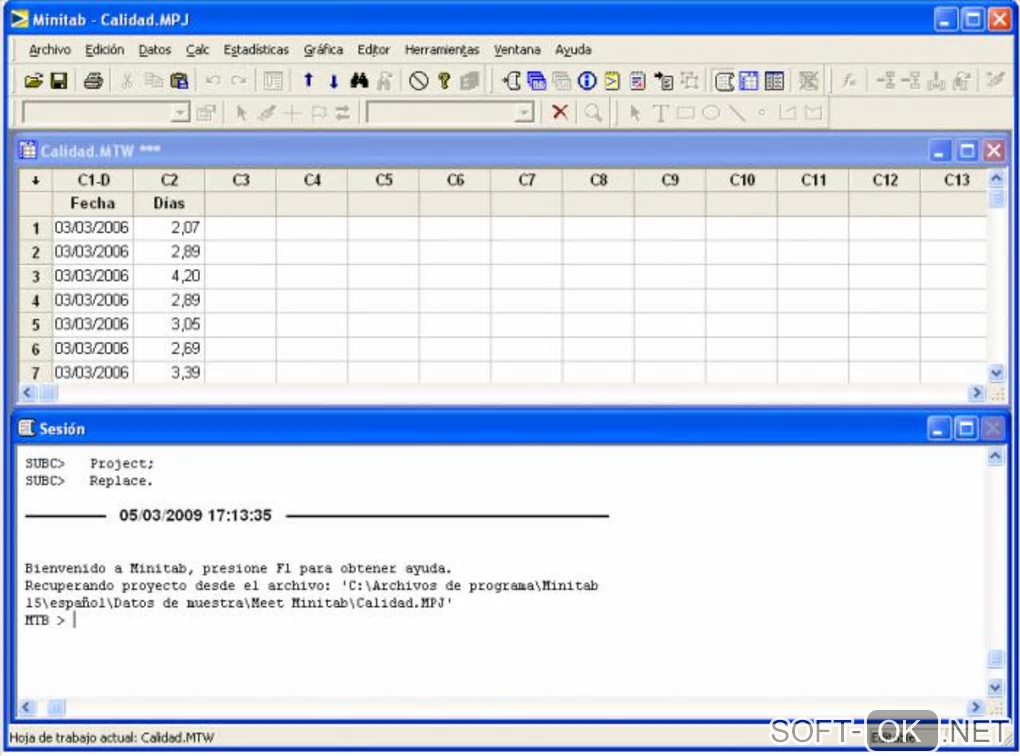This screenshot has height=756, width=1020.
Task: Open the Datos menu
Action: coord(155,49)
